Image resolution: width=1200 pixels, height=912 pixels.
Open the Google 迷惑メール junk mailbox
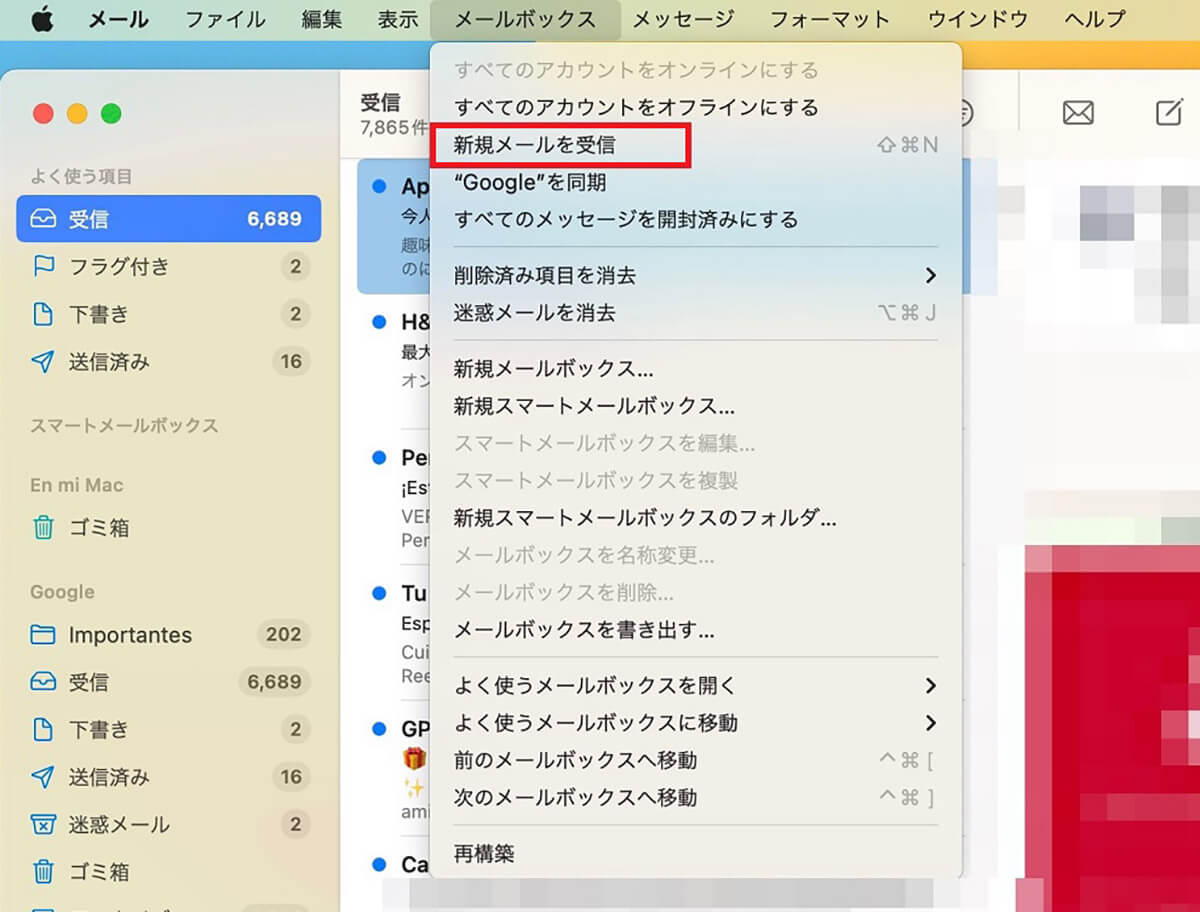[168, 824]
